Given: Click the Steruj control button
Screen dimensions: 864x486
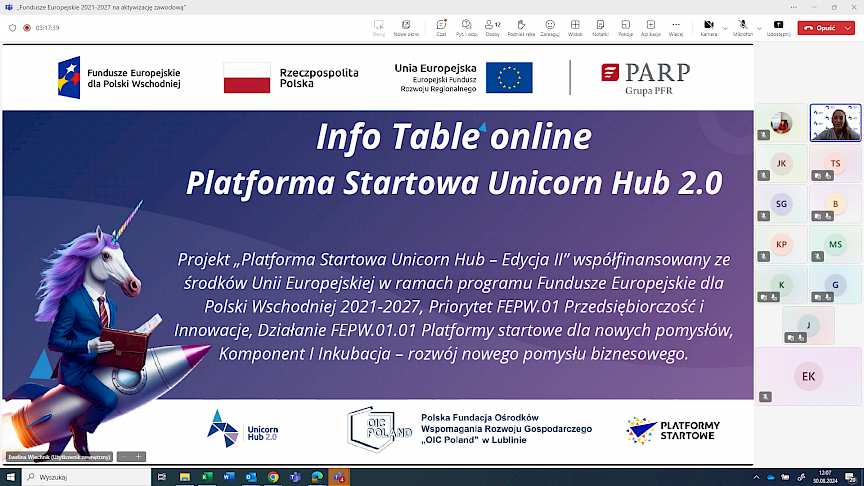Looking at the screenshot, I should click(x=379, y=28).
